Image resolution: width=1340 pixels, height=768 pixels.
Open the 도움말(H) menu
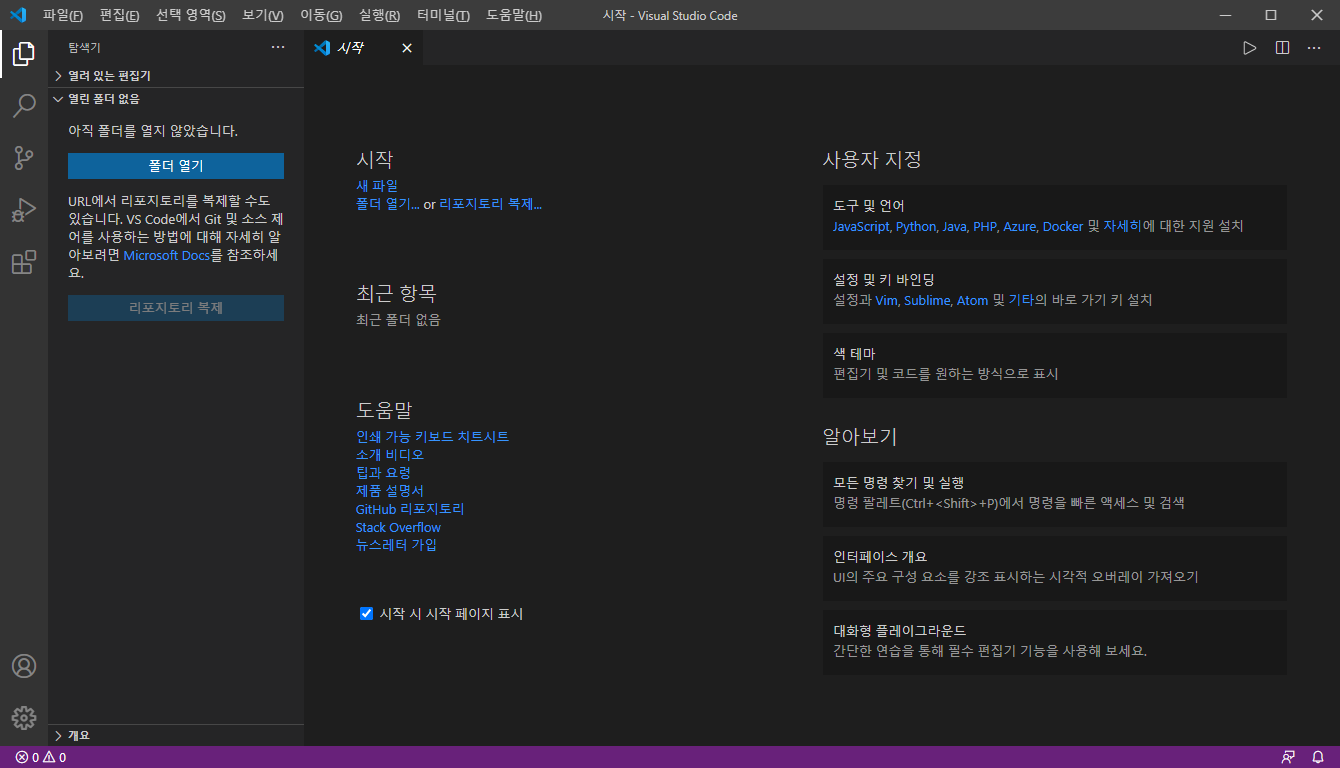click(x=514, y=15)
